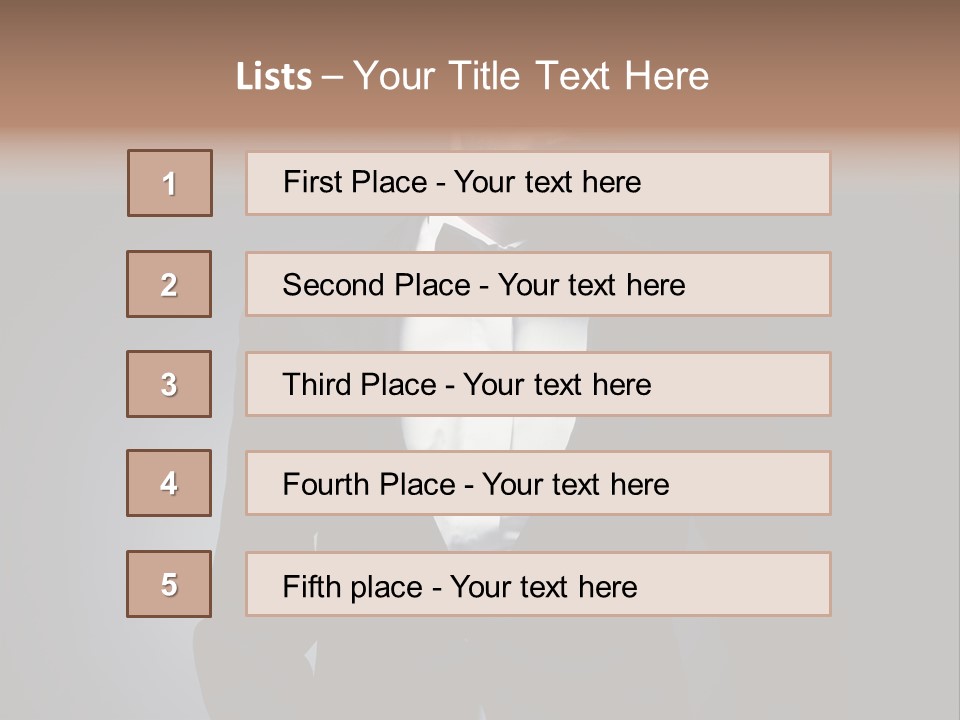Click 'Your Title Text Here' in the title

(531, 76)
